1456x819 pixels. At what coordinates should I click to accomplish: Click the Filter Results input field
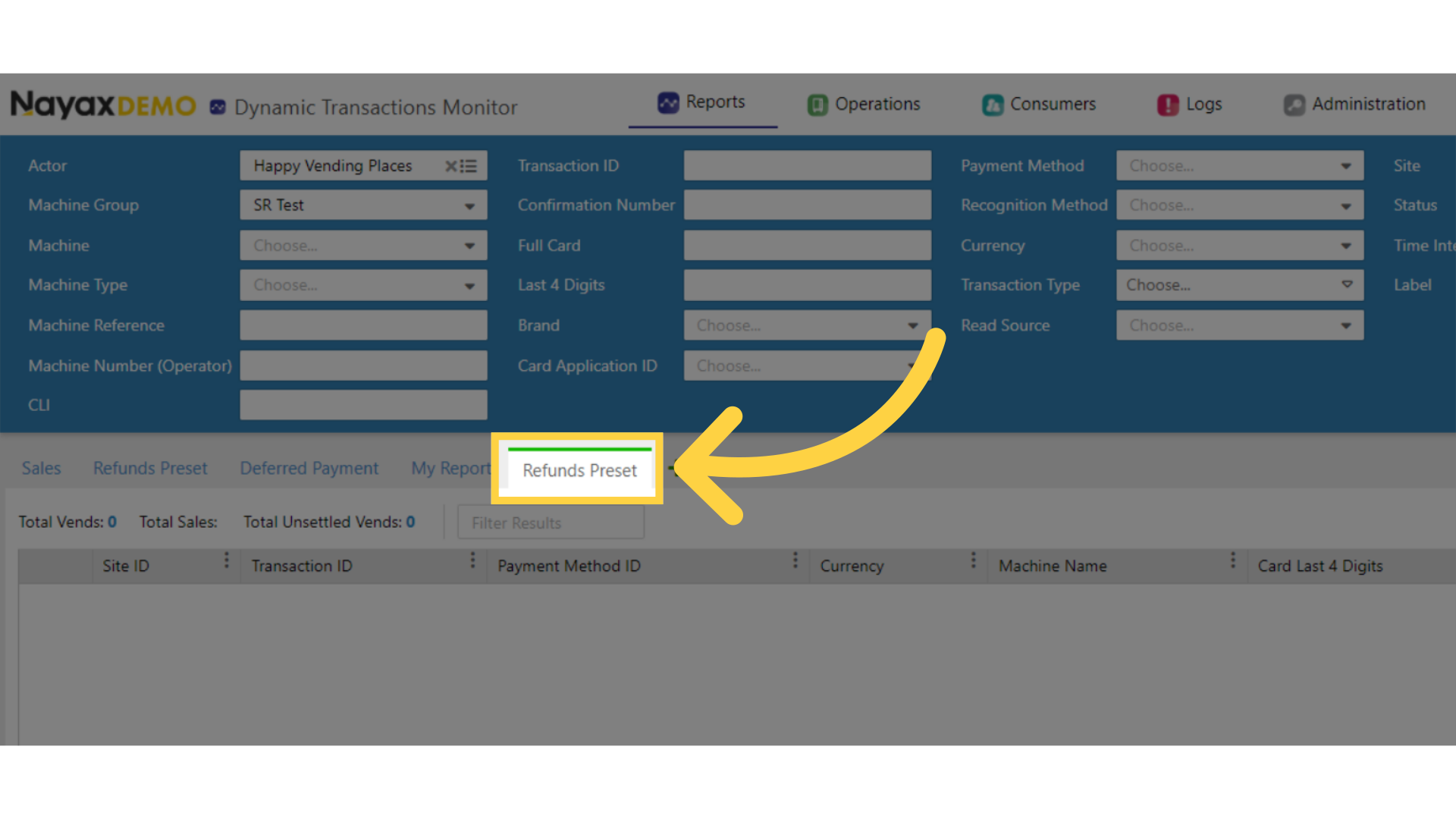point(551,523)
